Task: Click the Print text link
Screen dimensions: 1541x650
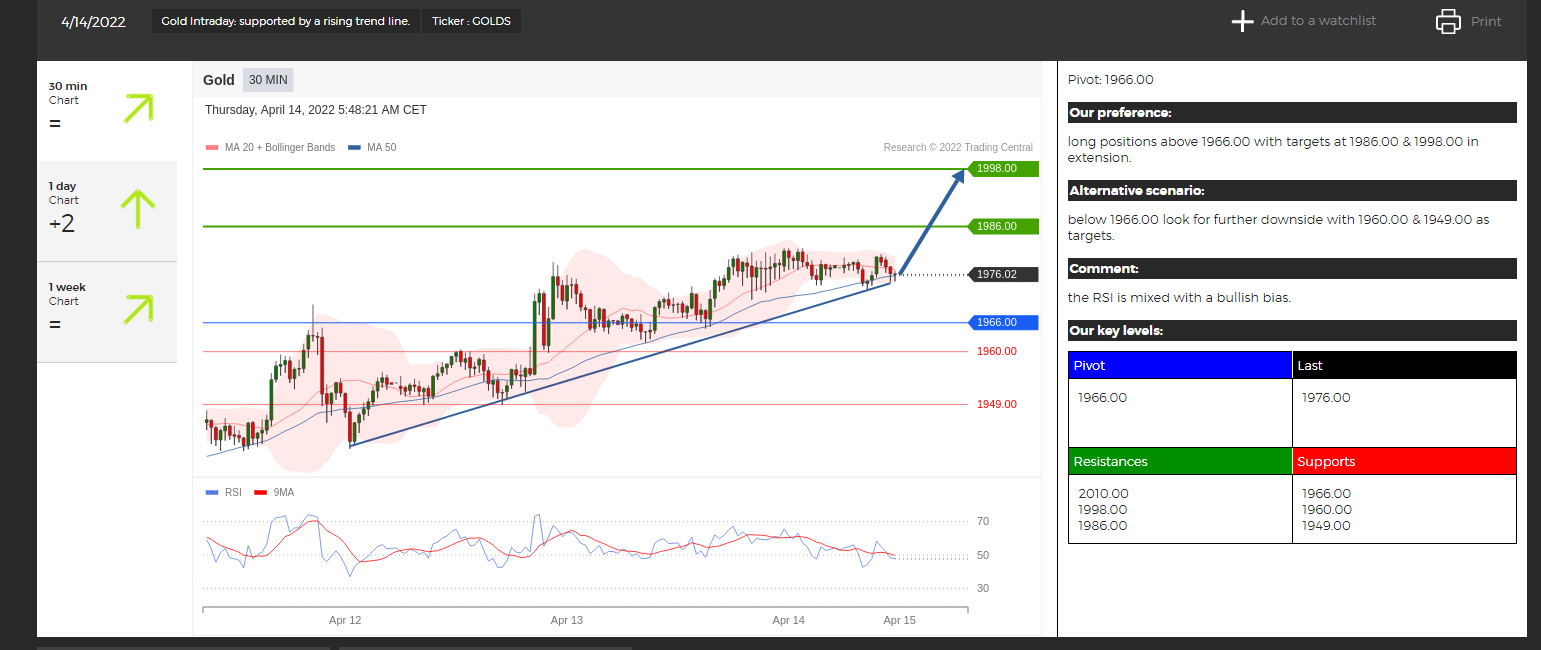Action: point(1486,22)
